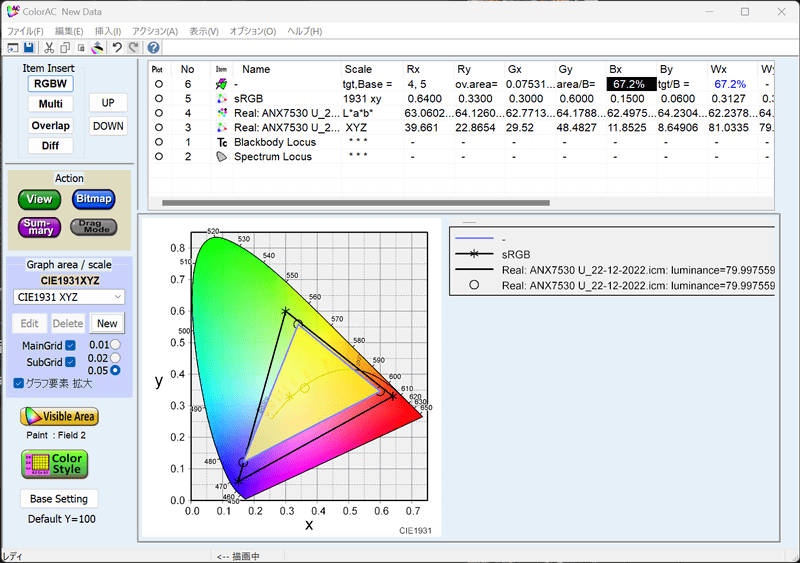Click the horizontal scrollbar under data table
The height and width of the screenshot is (563, 800).
350,203
